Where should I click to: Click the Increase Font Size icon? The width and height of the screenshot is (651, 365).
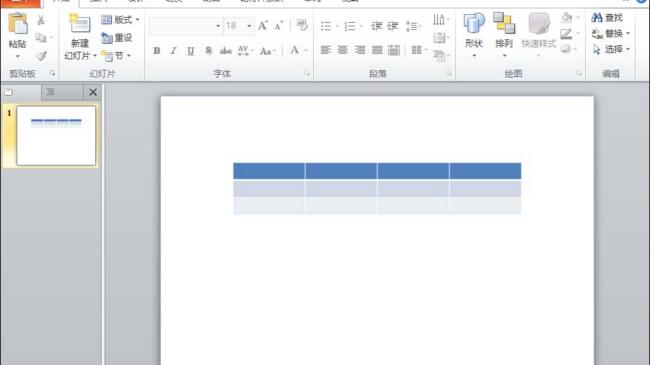click(x=263, y=26)
